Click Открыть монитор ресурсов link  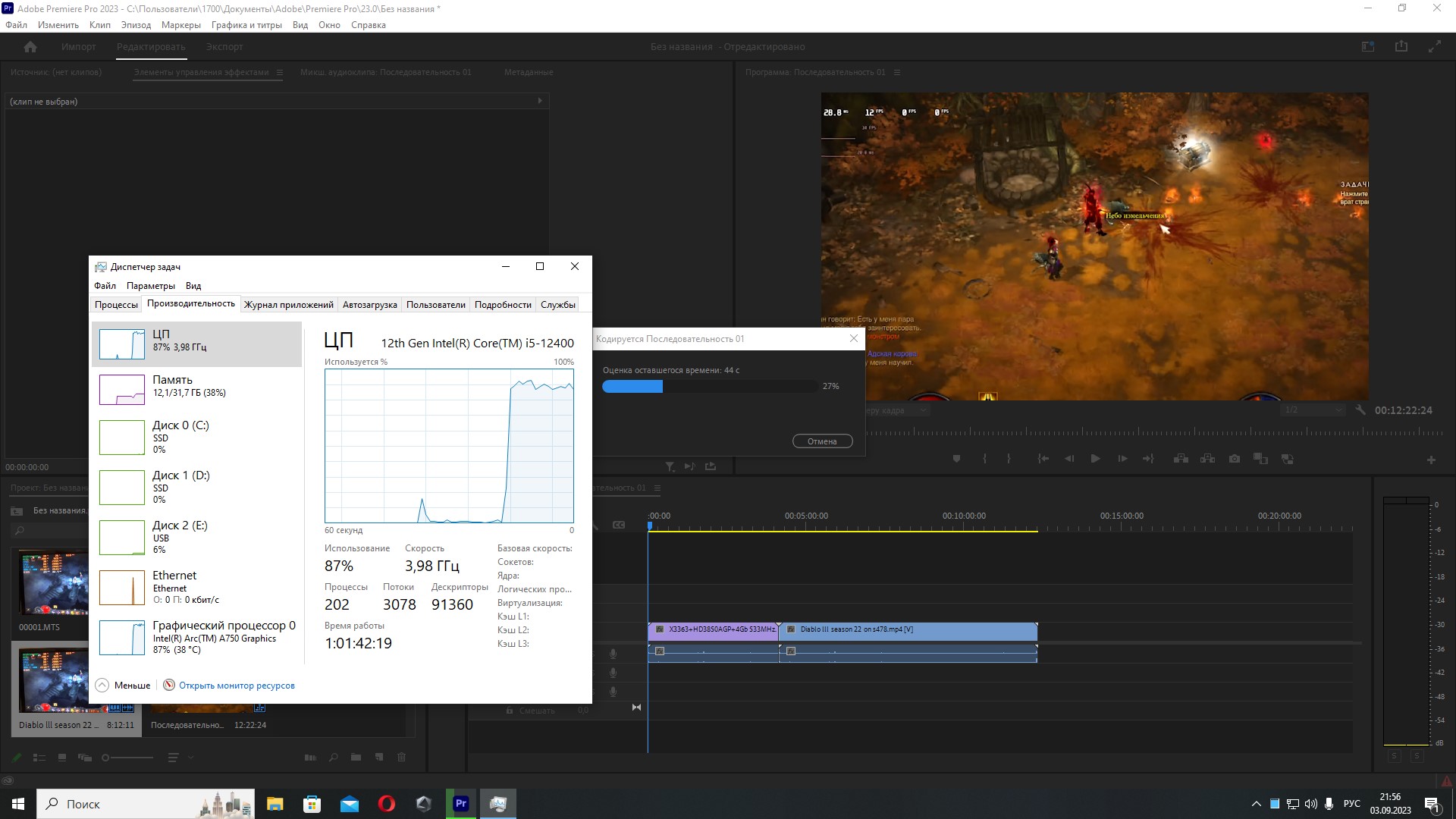tap(237, 686)
